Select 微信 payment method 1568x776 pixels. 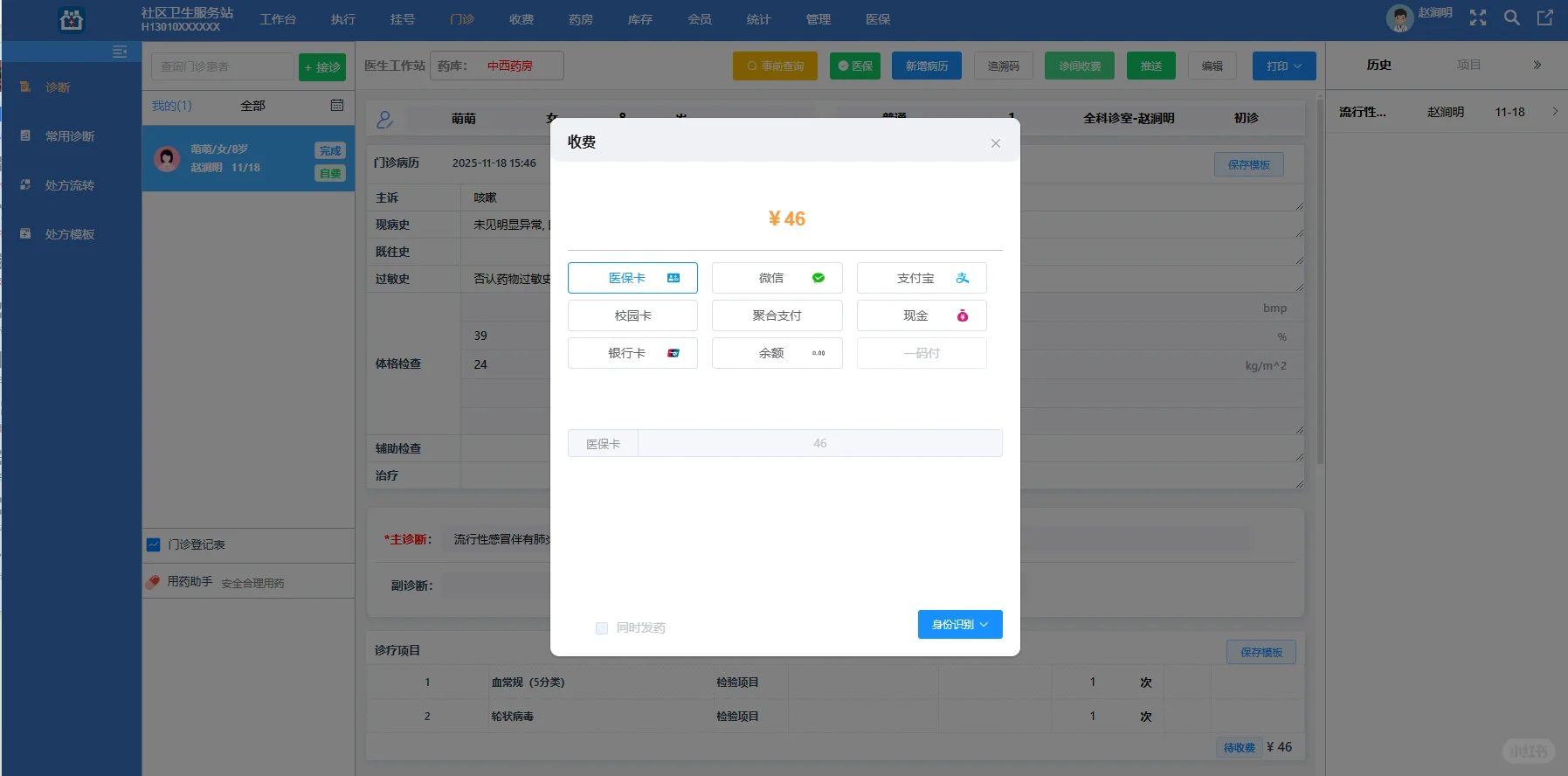click(777, 278)
